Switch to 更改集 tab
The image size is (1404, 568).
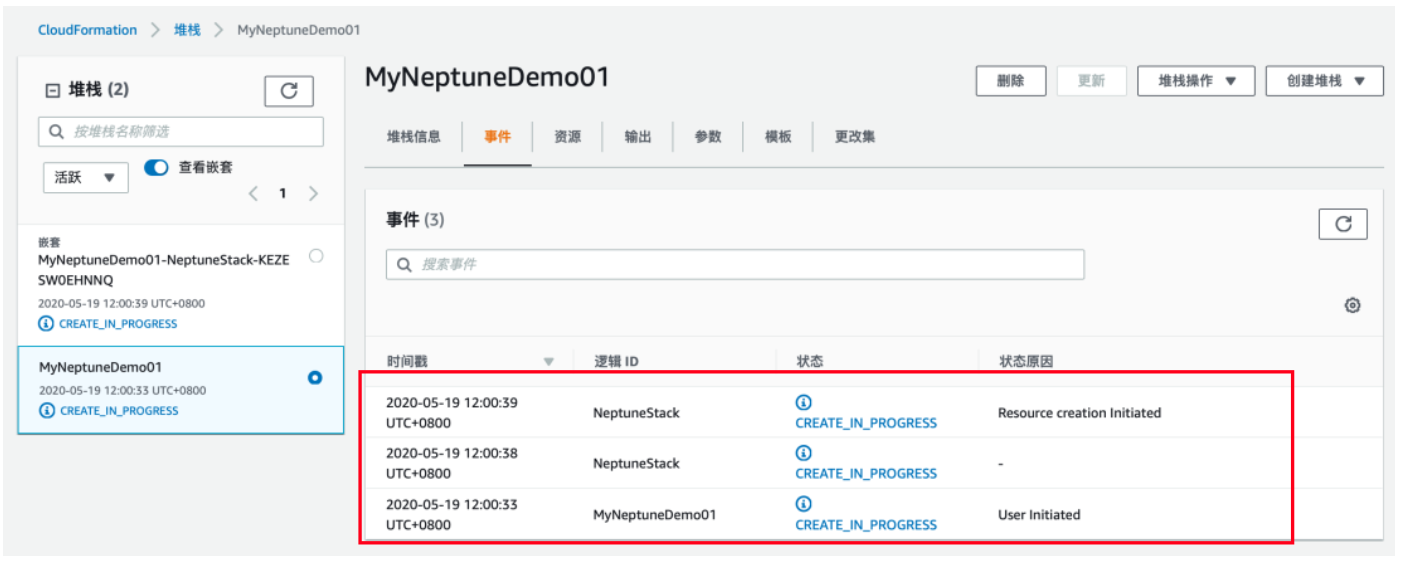(x=855, y=137)
